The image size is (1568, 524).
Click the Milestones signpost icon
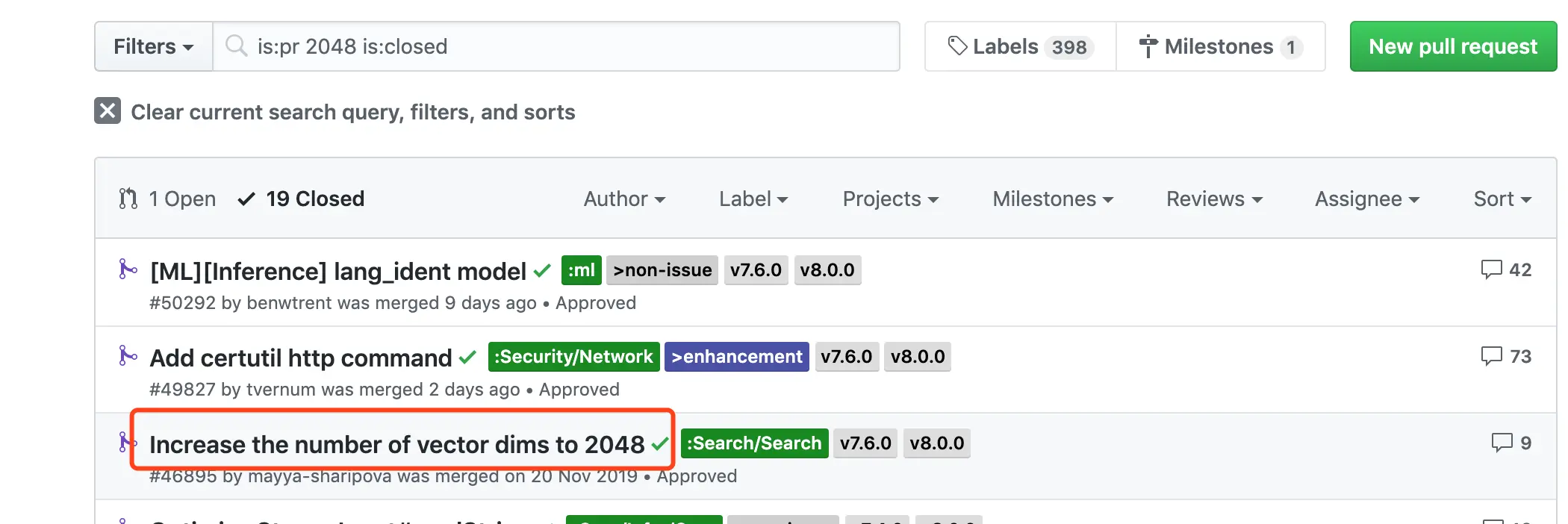coord(1148,46)
